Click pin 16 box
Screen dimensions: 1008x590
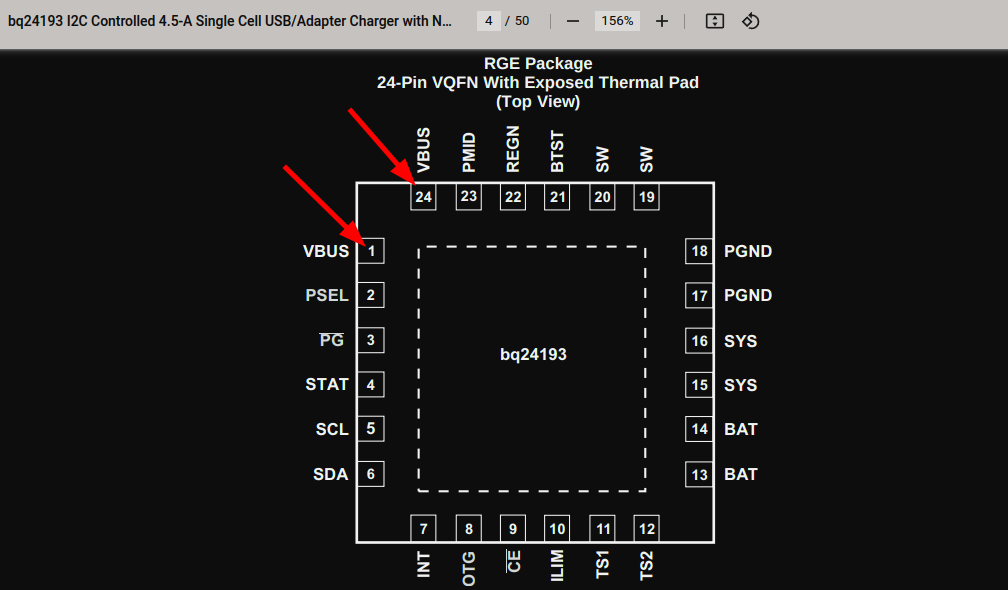(699, 341)
